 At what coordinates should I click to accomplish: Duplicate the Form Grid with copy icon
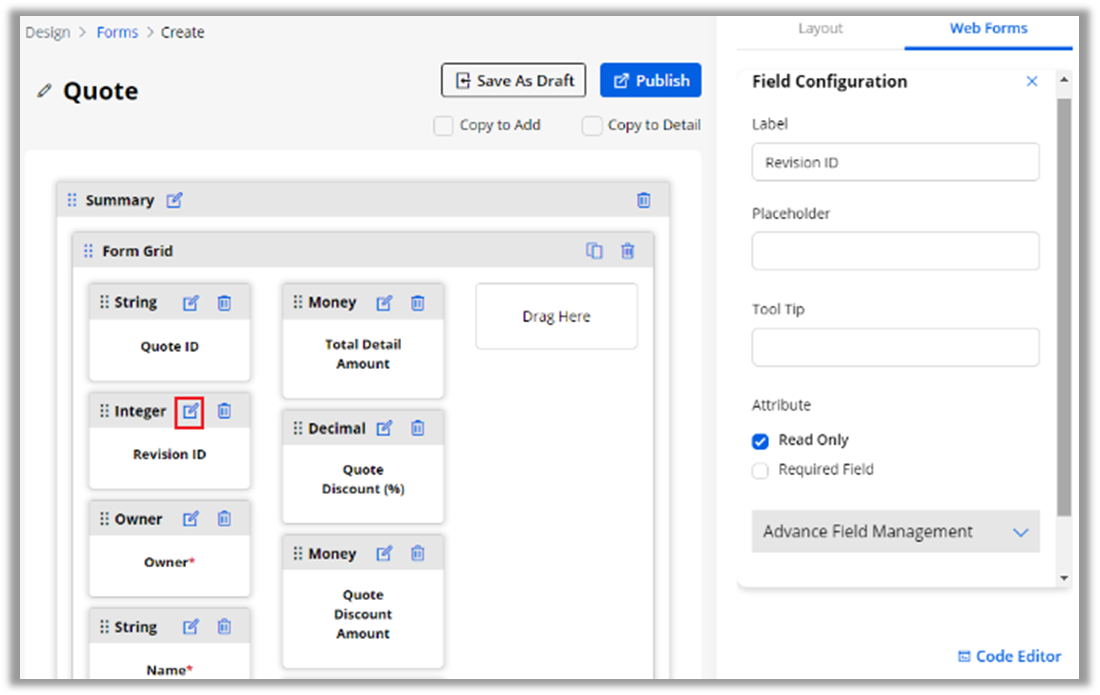pos(594,251)
